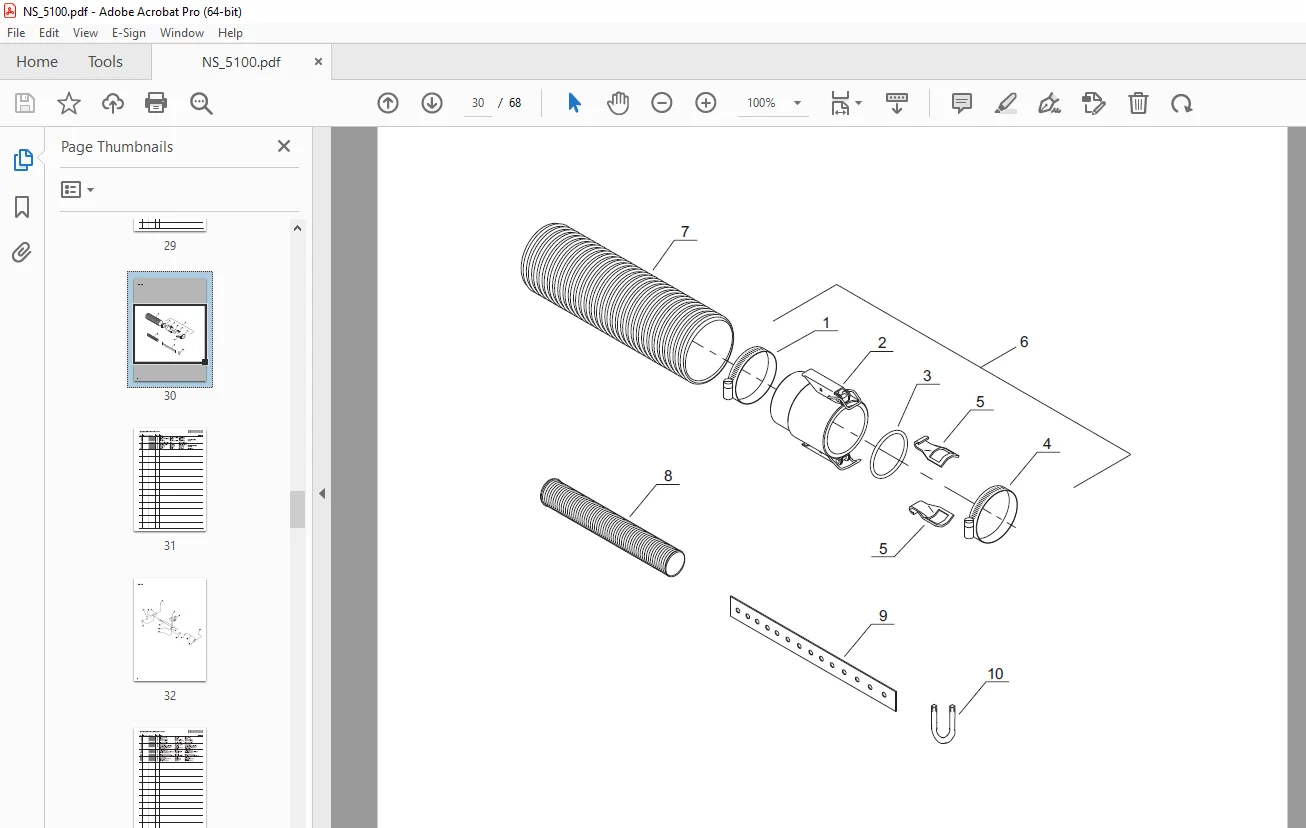This screenshot has width=1306, height=828.
Task: Select the NS_5100.pdf document tab
Action: 241,62
